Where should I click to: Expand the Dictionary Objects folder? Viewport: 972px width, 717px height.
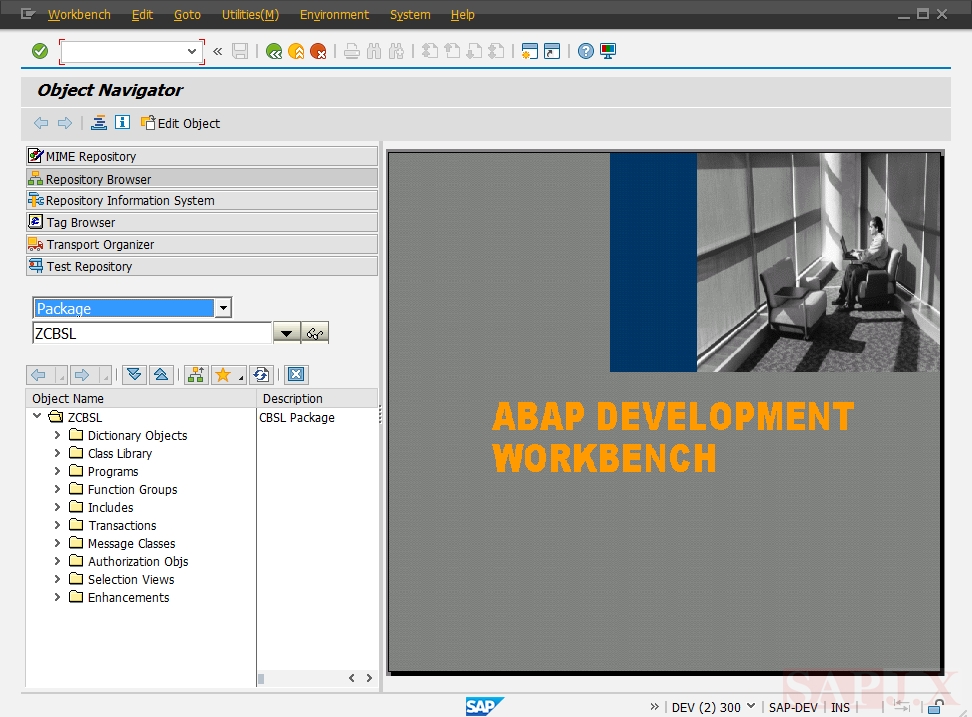click(x=58, y=435)
